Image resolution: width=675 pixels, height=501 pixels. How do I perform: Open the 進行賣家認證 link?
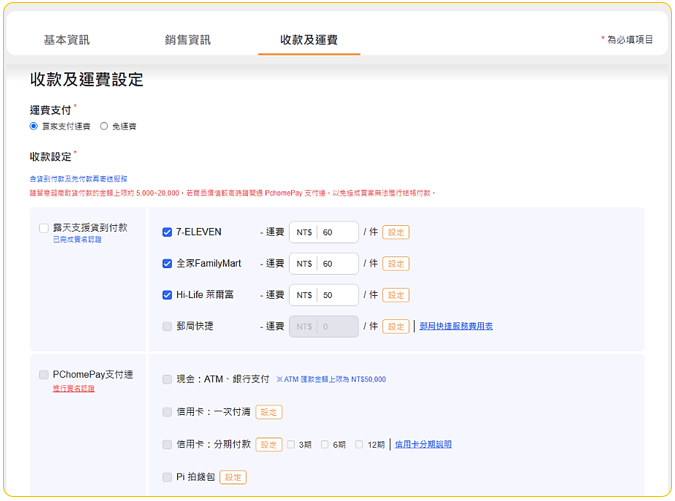(x=74, y=388)
